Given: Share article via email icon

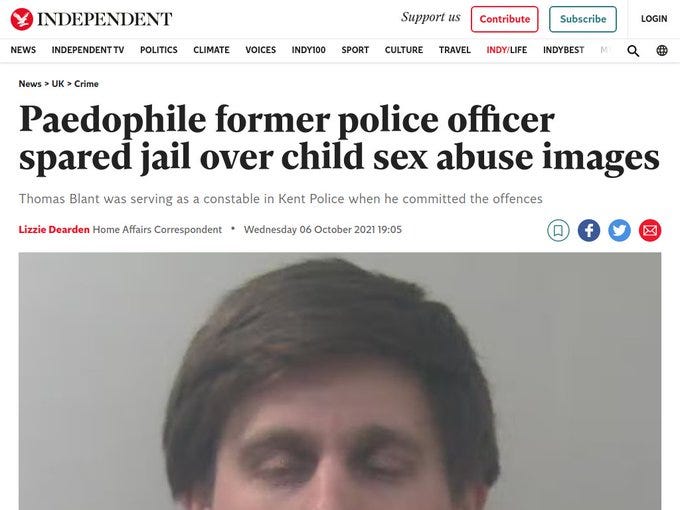Looking at the screenshot, I should click(x=650, y=230).
